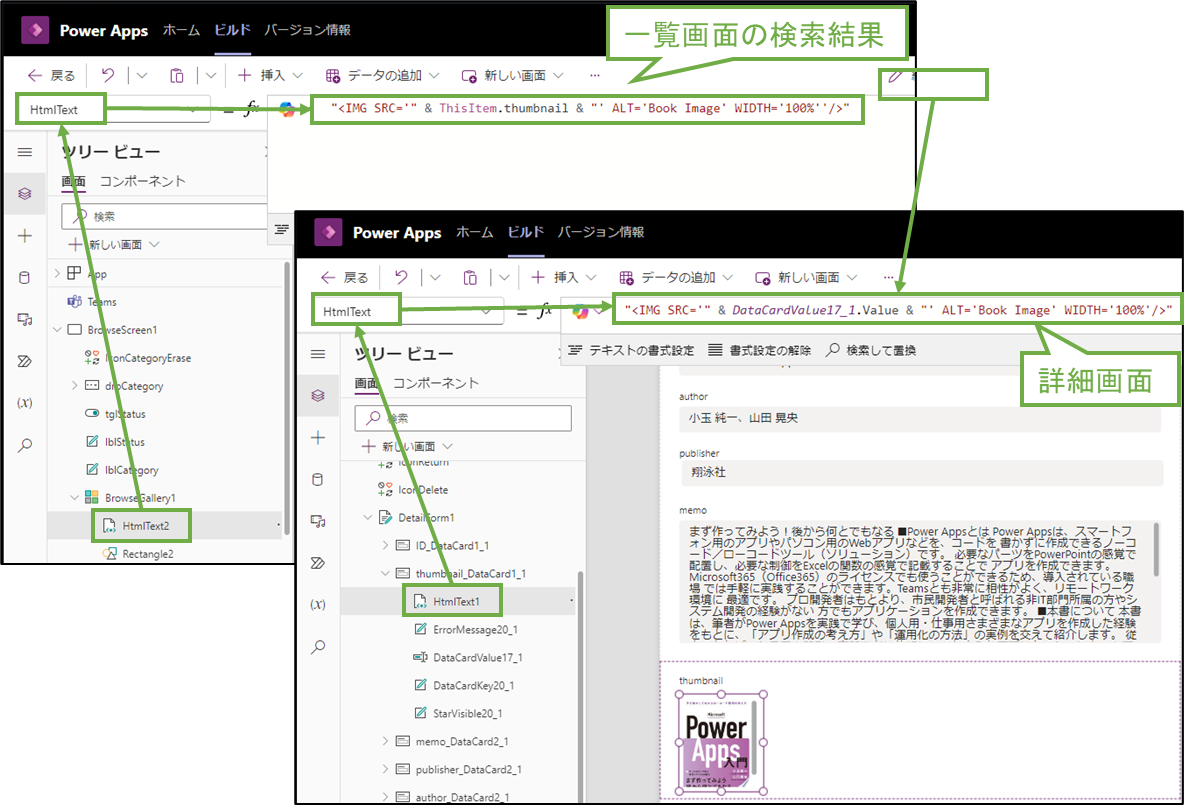Open the 挿入 menu in the front window
Image resolution: width=1184 pixels, height=805 pixels.
point(563,278)
